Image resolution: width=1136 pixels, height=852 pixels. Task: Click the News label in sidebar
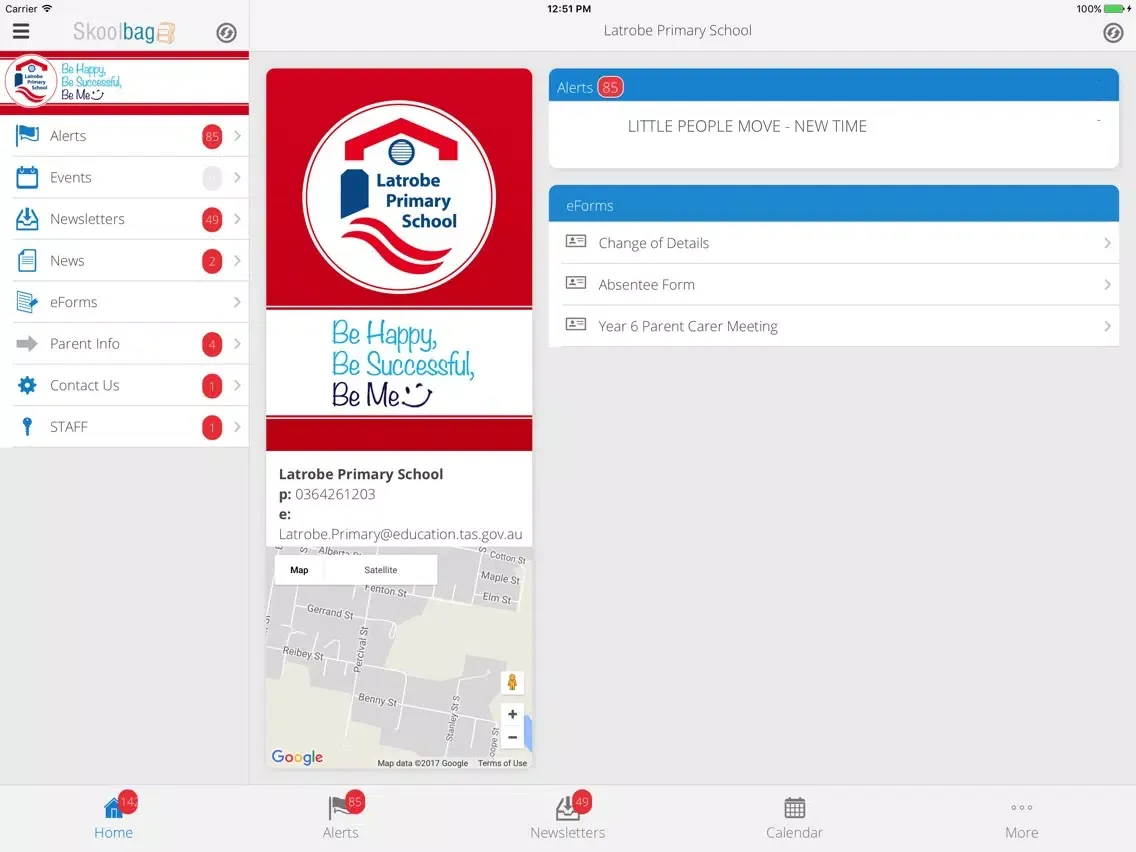click(x=67, y=260)
